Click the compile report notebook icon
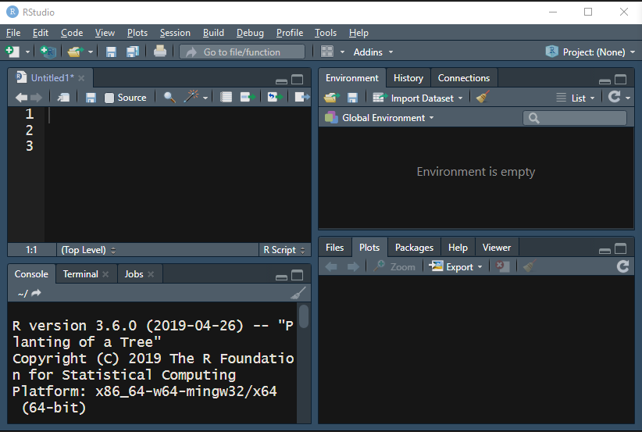 tap(226, 97)
